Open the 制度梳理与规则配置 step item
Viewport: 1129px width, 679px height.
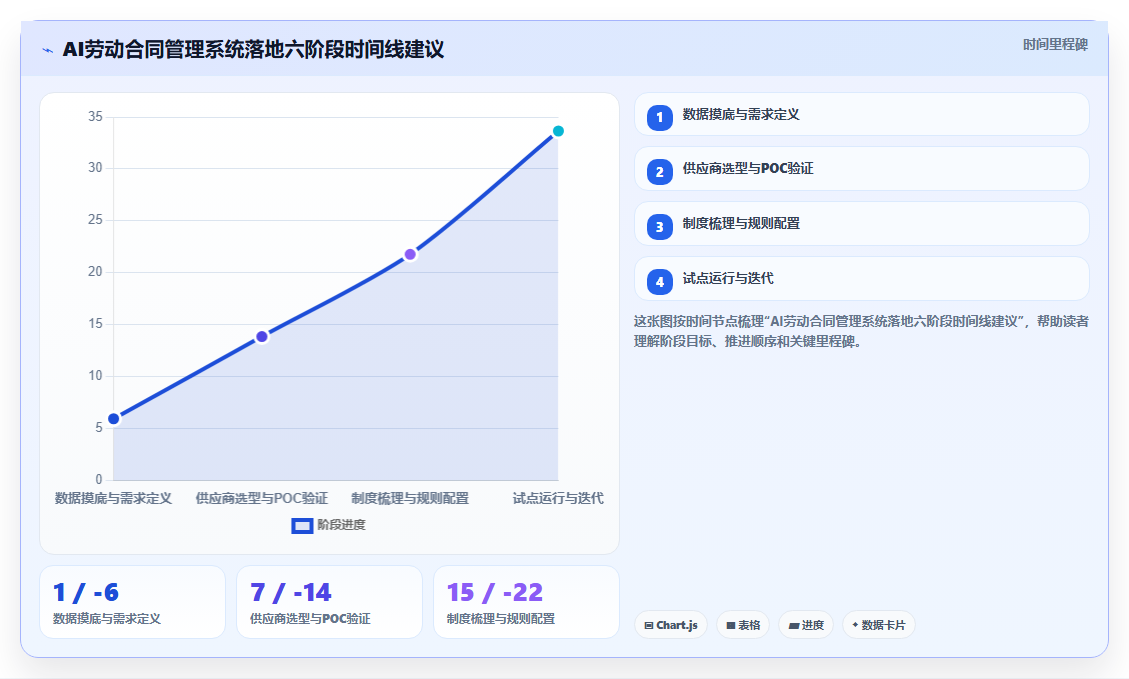[862, 224]
